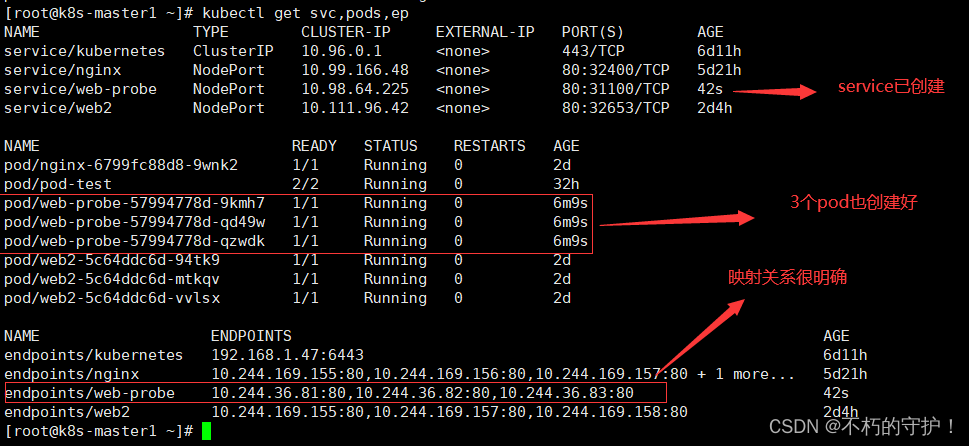
Task: Click the "2/2" ready value of pod-test
Action: click(305, 184)
